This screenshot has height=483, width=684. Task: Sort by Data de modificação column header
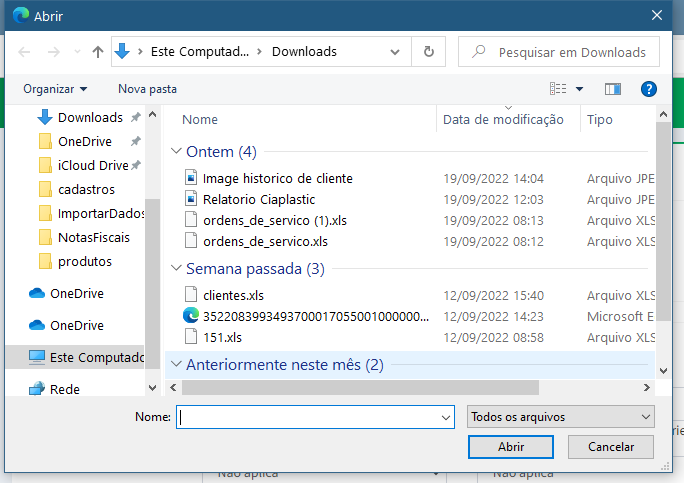click(x=503, y=120)
